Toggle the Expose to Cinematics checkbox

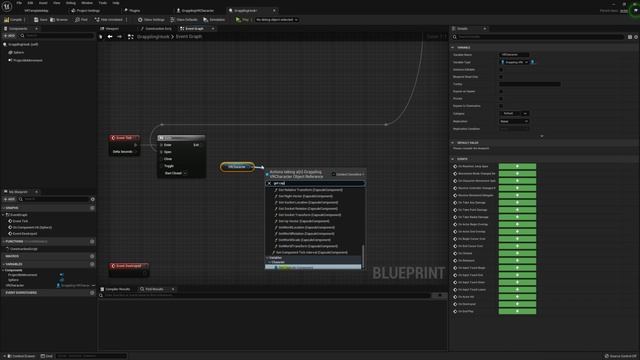point(501,106)
